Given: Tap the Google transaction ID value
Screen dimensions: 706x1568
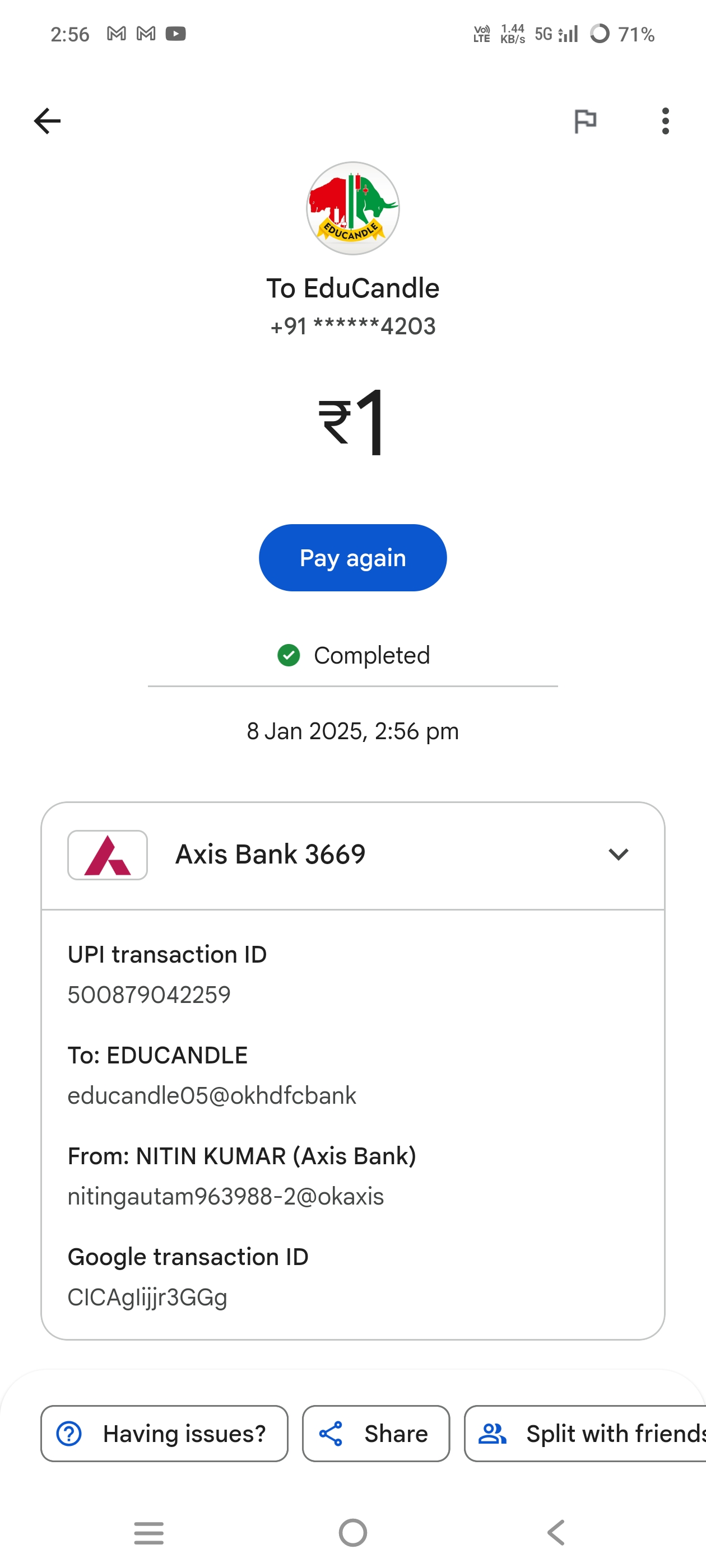Looking at the screenshot, I should [147, 1297].
